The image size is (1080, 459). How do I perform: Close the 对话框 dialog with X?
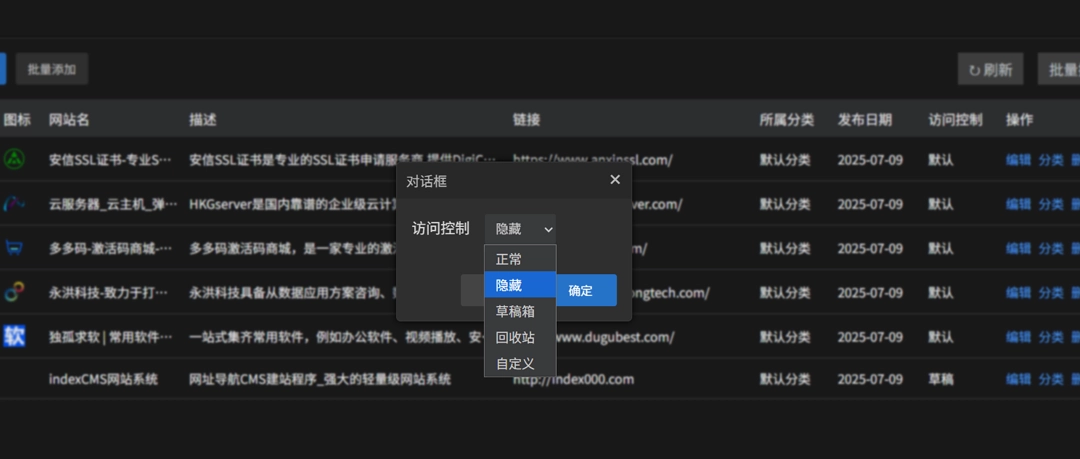(614, 180)
